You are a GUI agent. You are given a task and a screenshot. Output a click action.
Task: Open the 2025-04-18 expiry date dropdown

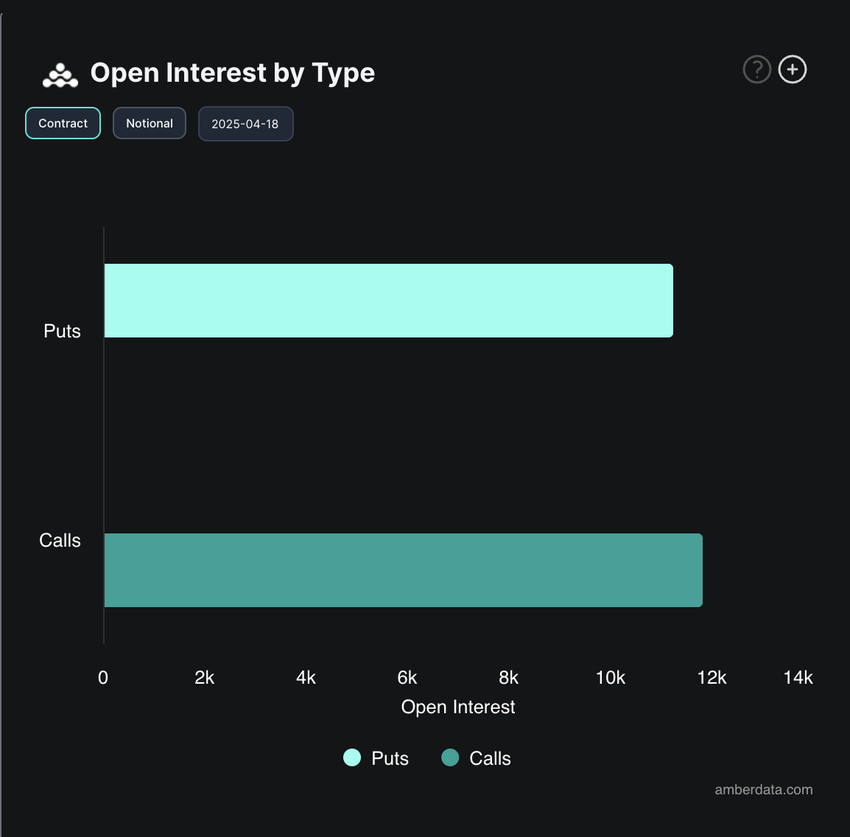246,124
